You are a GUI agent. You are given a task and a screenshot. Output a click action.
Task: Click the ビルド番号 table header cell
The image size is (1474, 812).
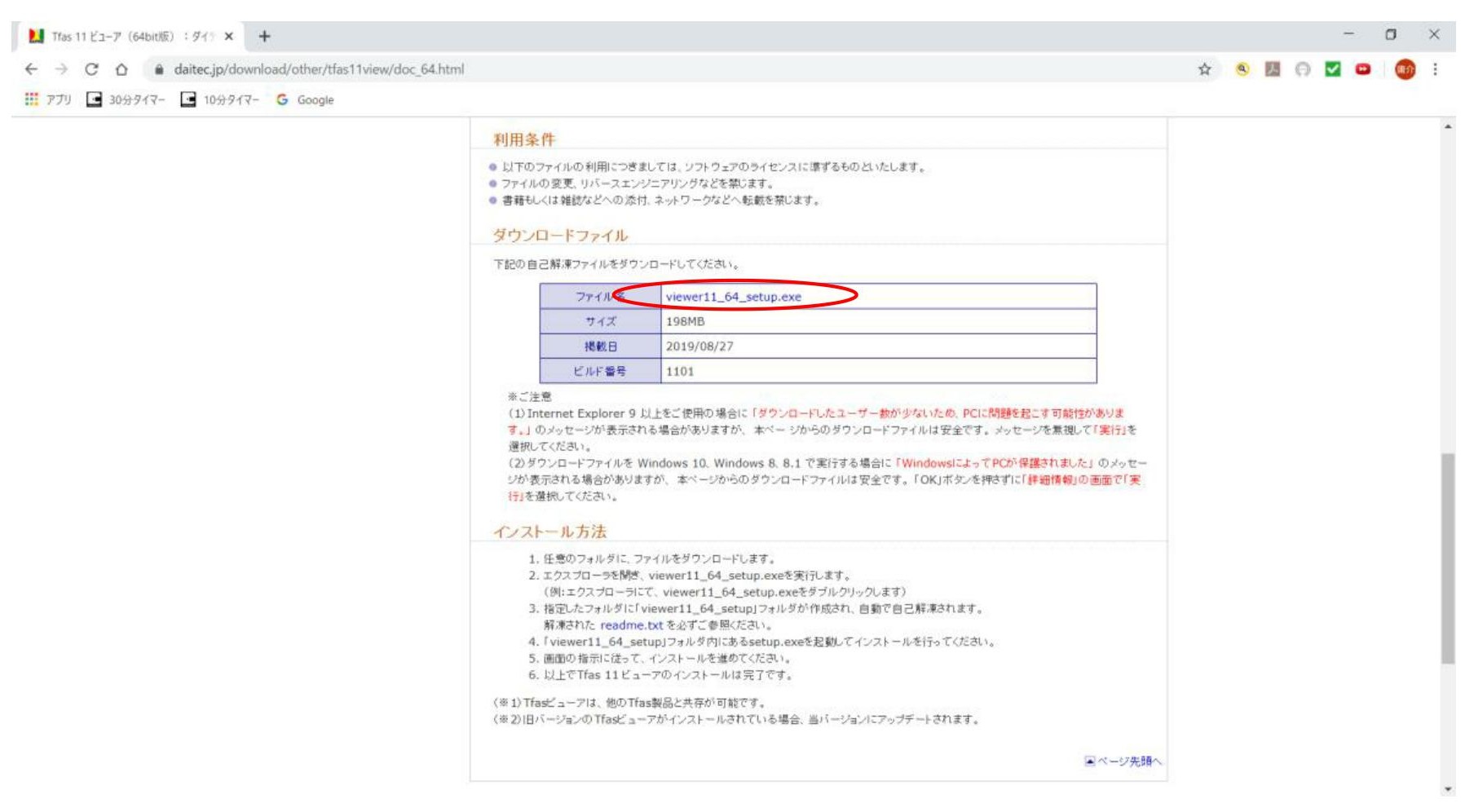pos(600,371)
